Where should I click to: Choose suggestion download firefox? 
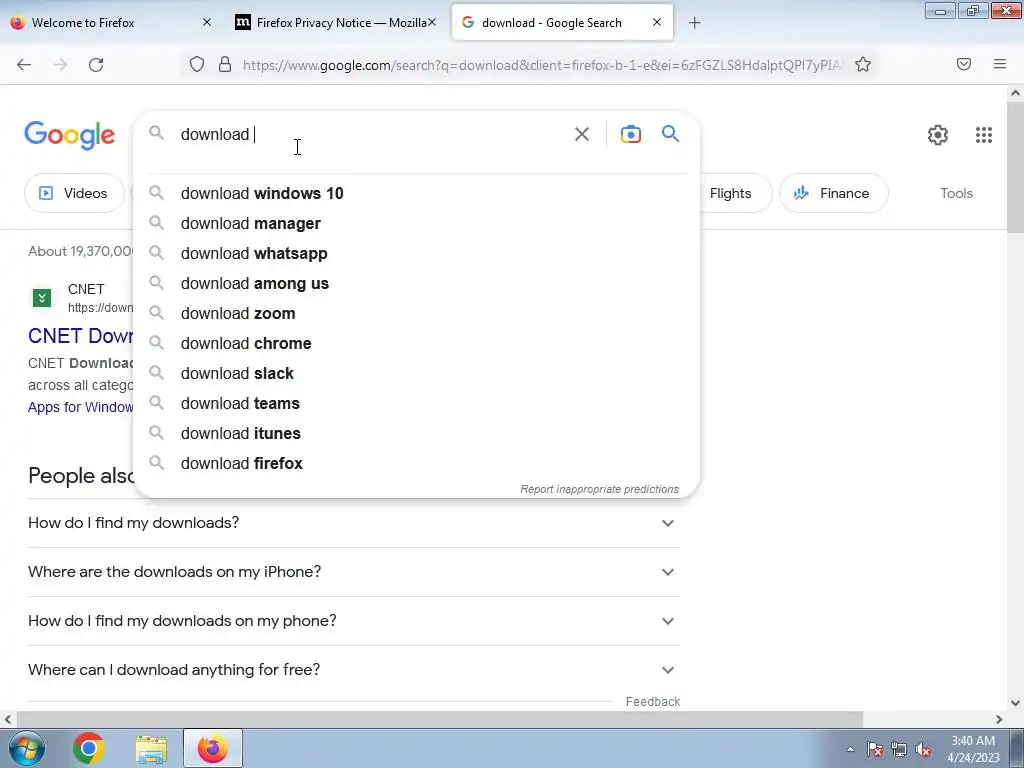tap(416, 464)
